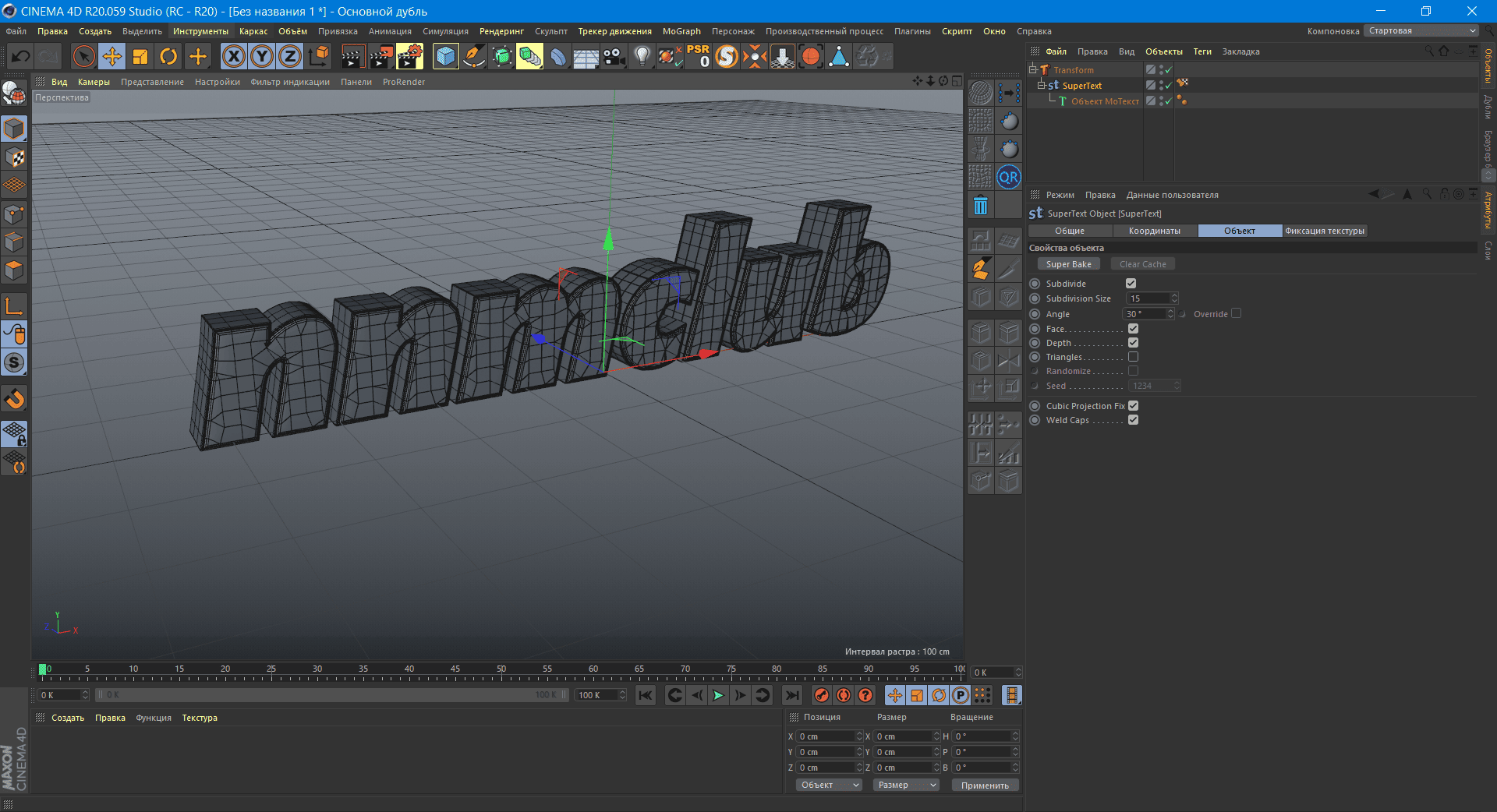Toggle the Y axis lock icon
The height and width of the screenshot is (812, 1497).
pos(262,56)
